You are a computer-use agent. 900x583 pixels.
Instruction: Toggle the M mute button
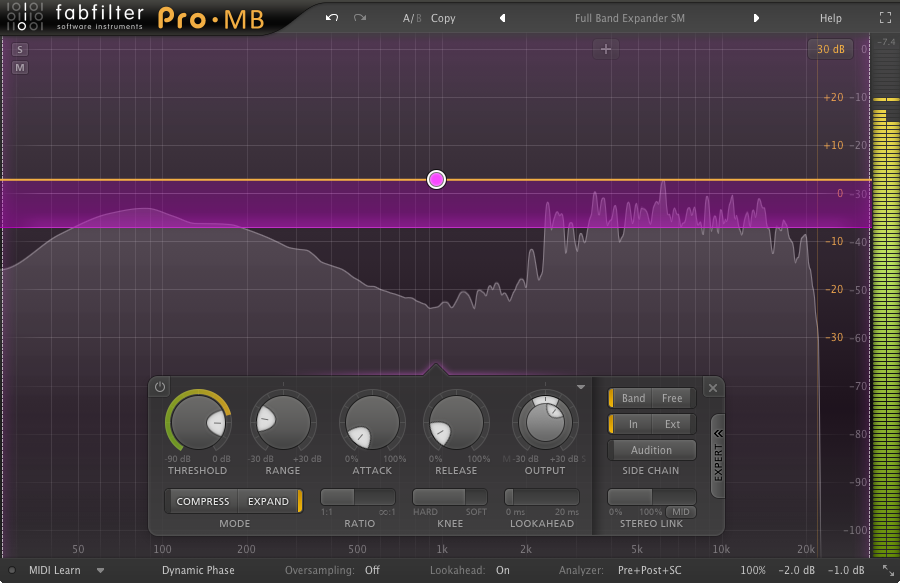coord(20,68)
